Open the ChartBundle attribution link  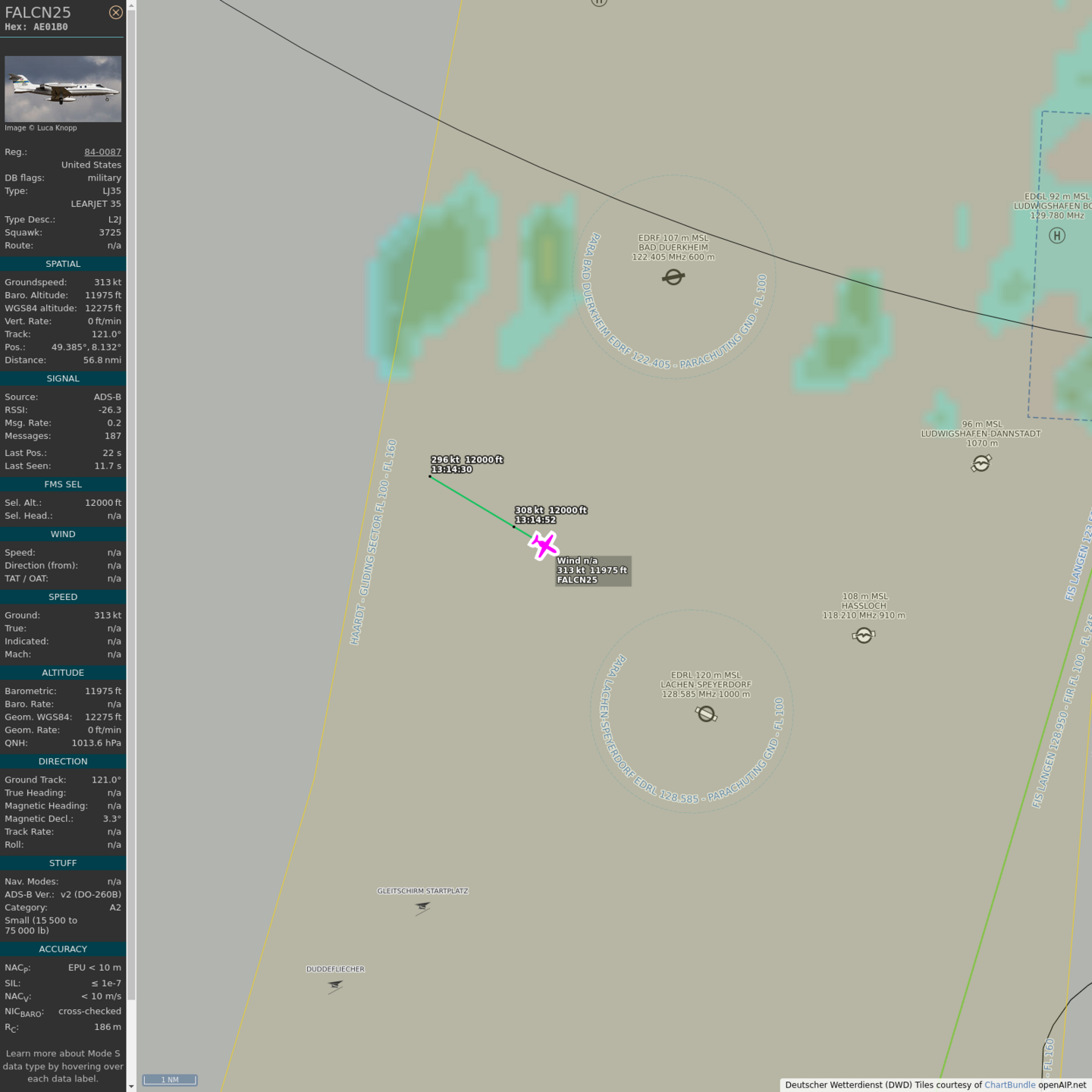[x=1009, y=1085]
